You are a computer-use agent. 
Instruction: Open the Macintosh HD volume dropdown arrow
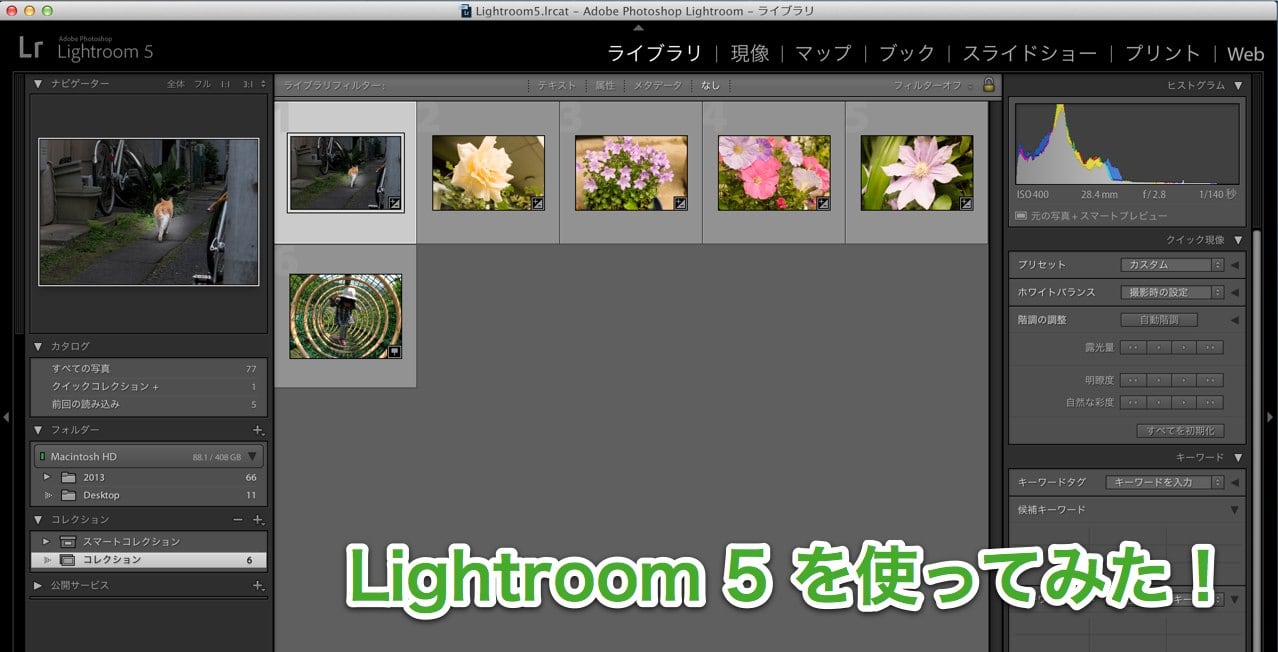253,457
